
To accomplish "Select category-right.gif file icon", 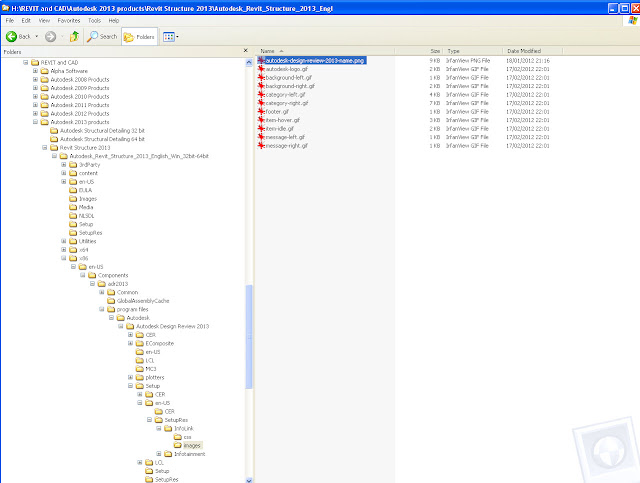I will (x=261, y=103).
